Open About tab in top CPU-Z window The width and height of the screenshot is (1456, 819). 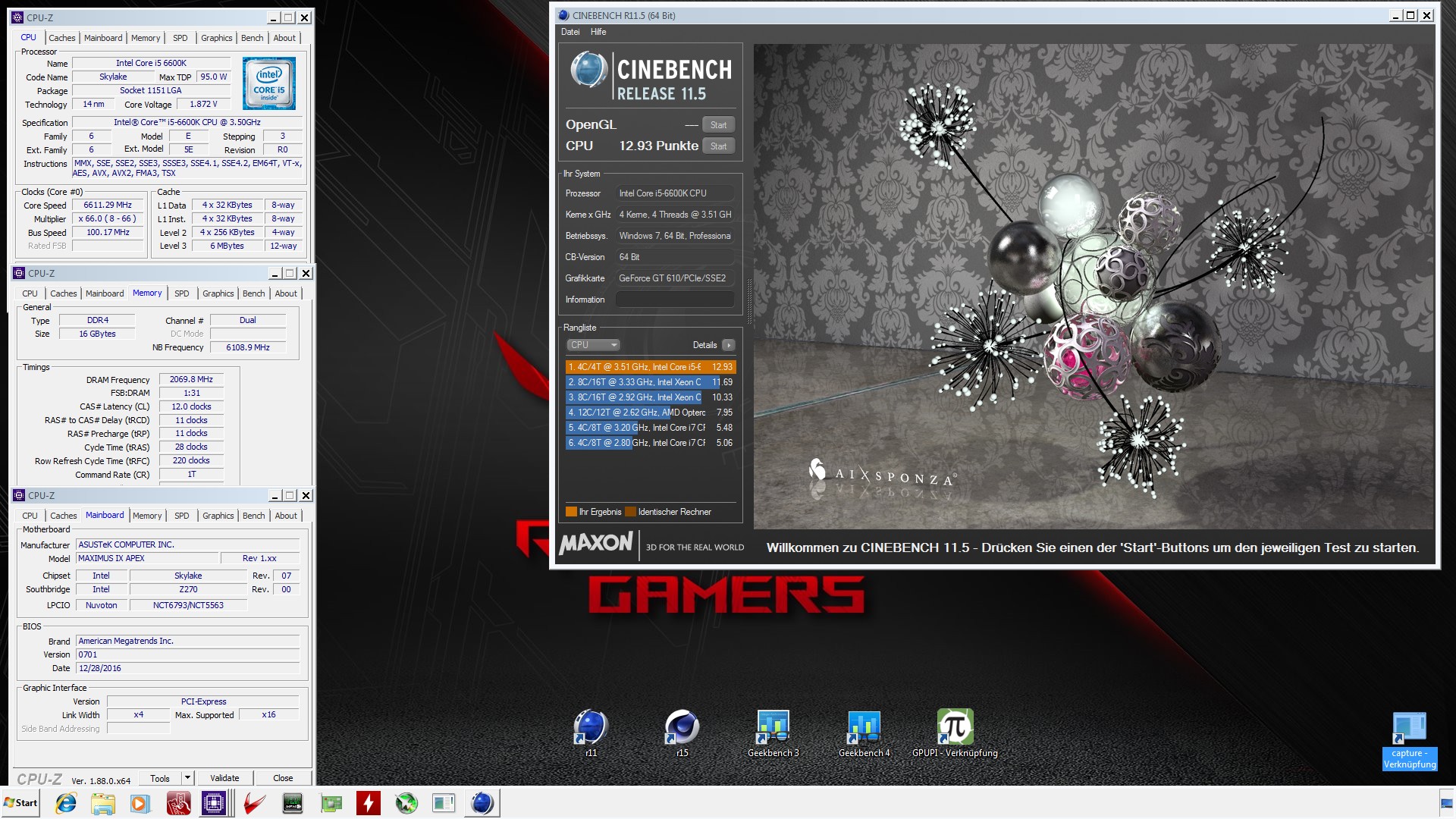(x=284, y=38)
